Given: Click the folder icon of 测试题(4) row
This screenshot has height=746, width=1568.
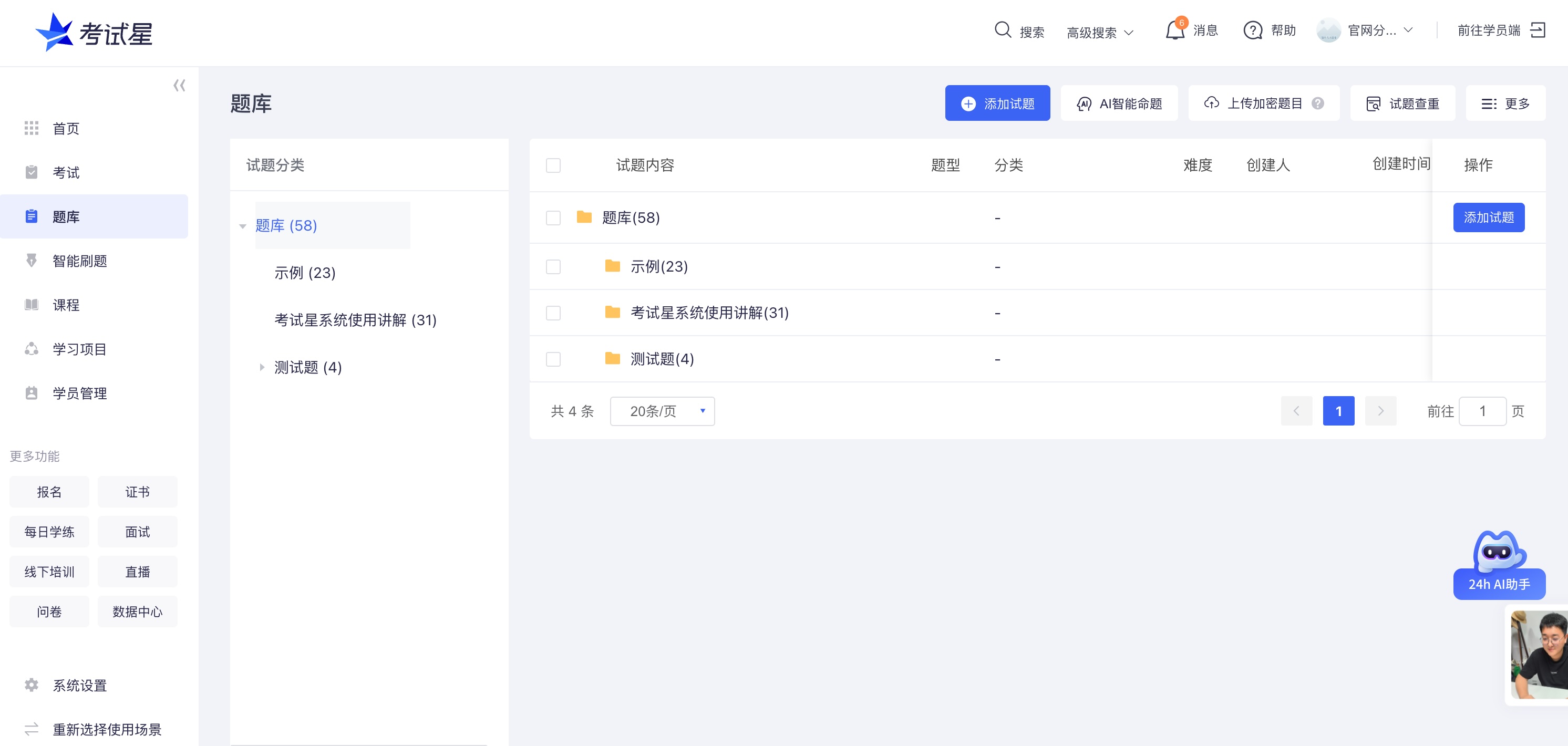Looking at the screenshot, I should tap(612, 358).
